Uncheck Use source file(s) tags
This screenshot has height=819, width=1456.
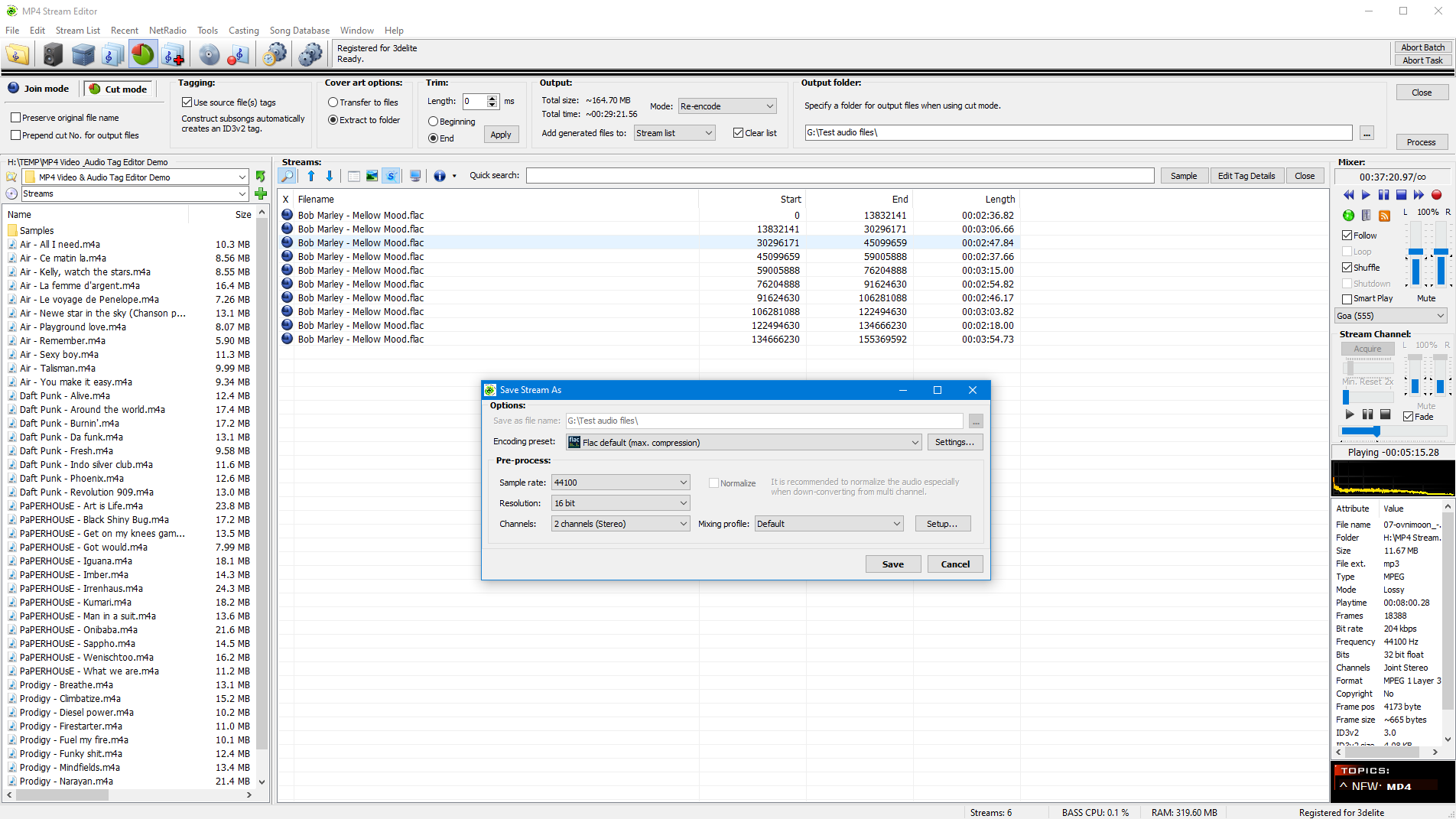pos(187,102)
